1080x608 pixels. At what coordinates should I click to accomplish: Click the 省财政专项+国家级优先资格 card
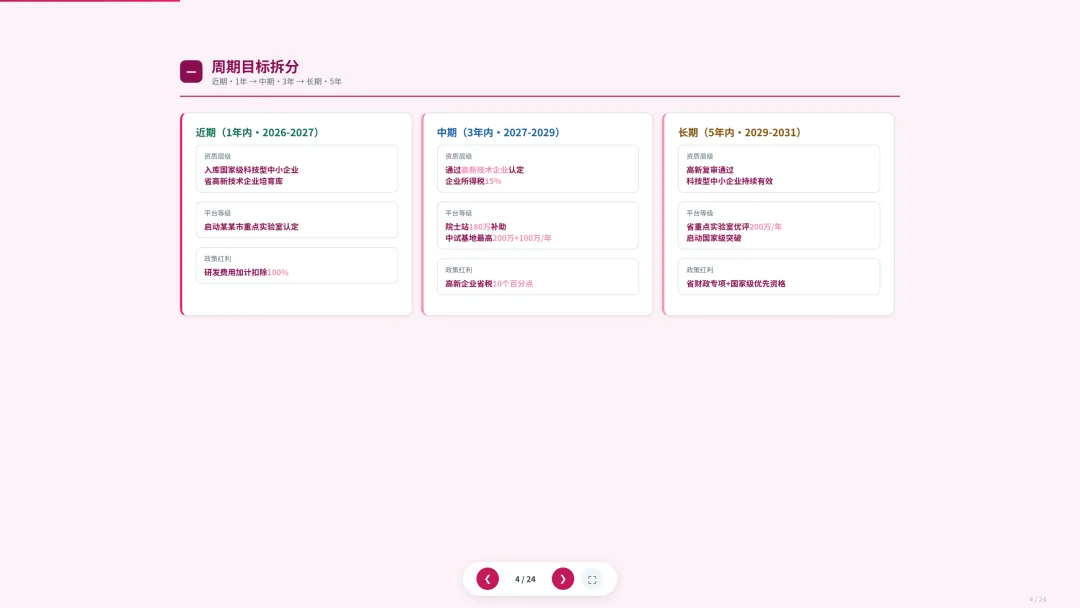tap(779, 277)
